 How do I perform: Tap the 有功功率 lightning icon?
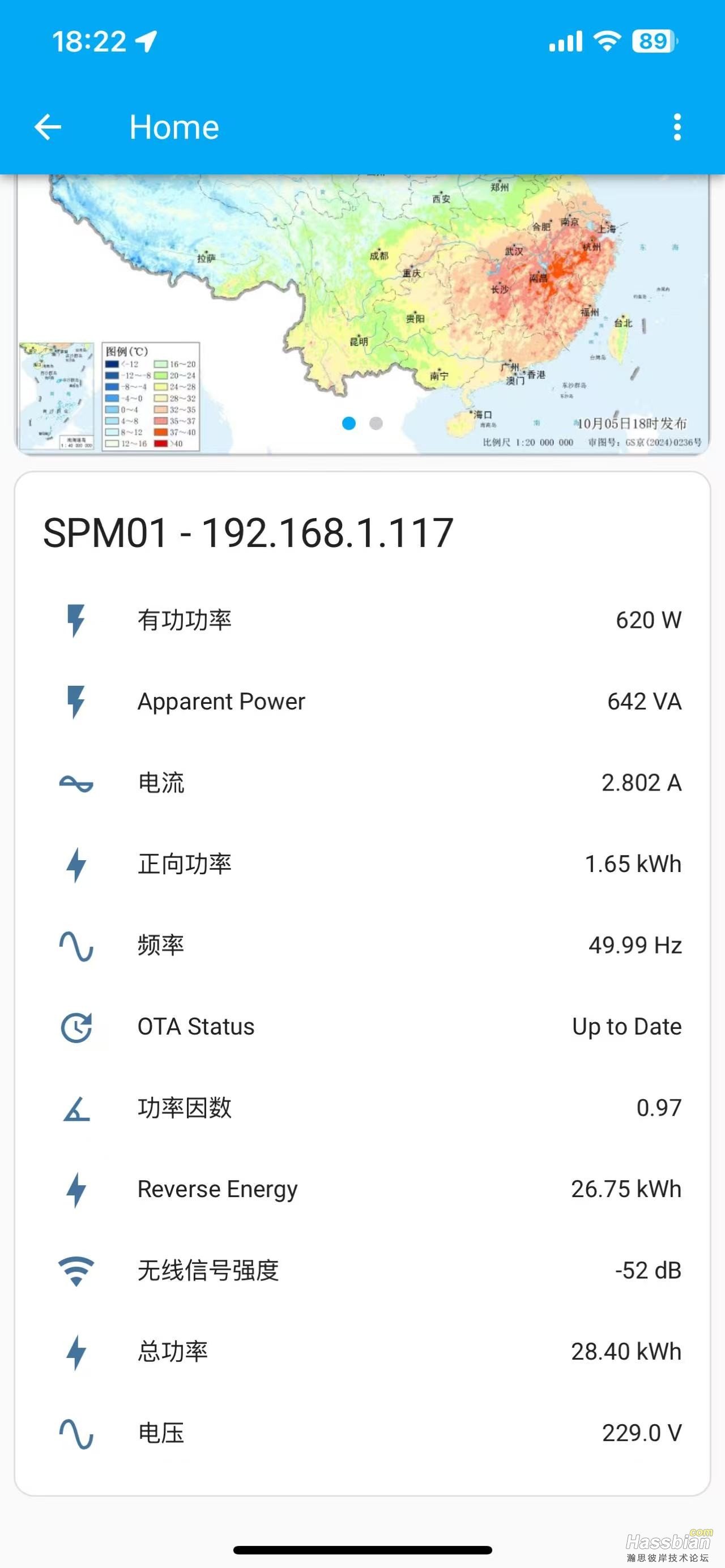tap(76, 620)
